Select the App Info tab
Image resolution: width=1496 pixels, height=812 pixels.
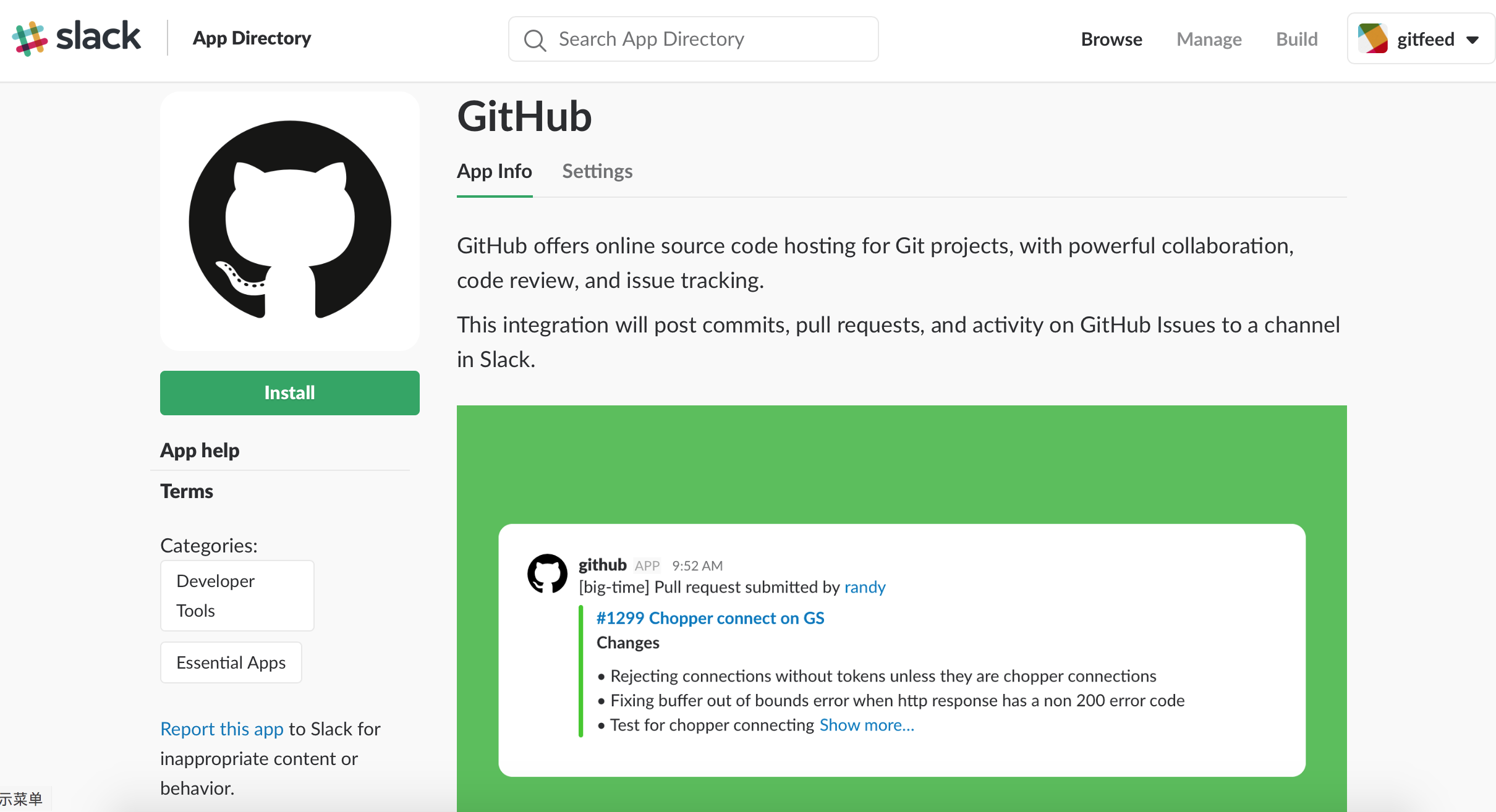(494, 171)
